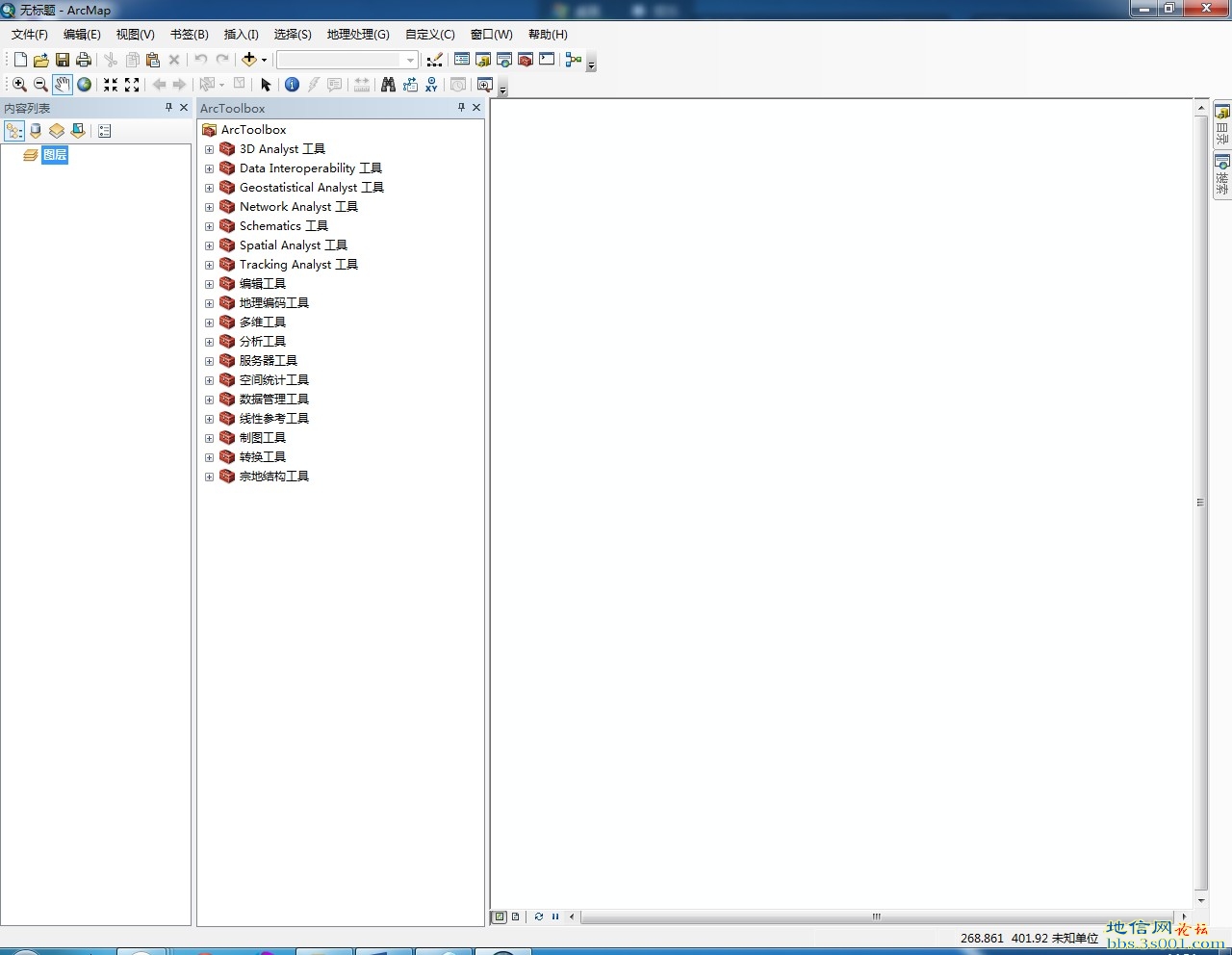Select the ArcToolbox root node

[253, 130]
